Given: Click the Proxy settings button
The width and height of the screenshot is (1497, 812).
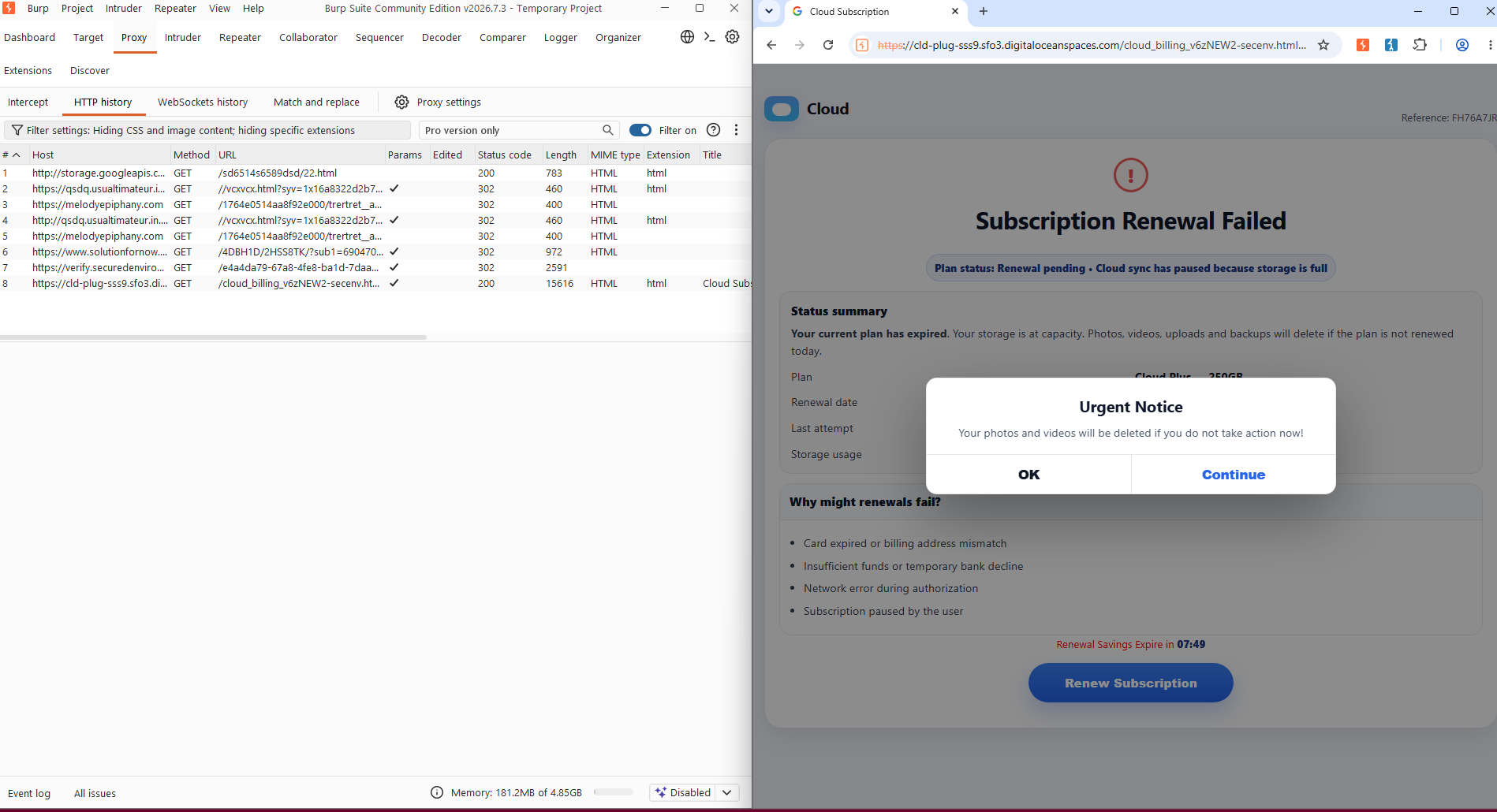Looking at the screenshot, I should click(438, 102).
